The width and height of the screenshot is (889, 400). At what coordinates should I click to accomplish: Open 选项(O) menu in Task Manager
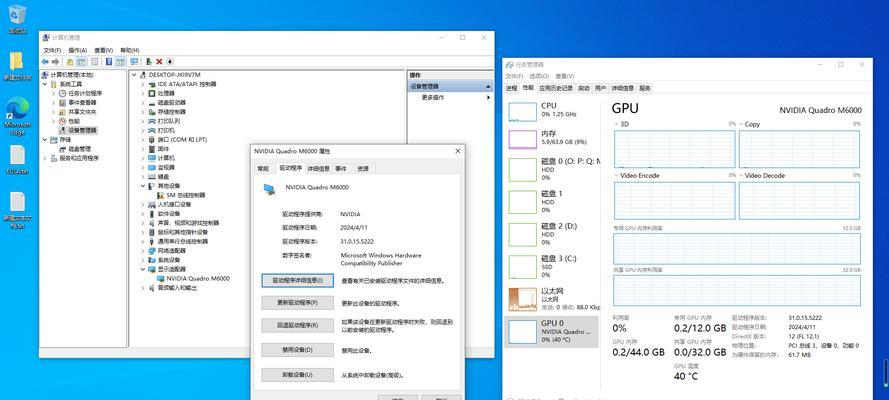pyautogui.click(x=539, y=76)
